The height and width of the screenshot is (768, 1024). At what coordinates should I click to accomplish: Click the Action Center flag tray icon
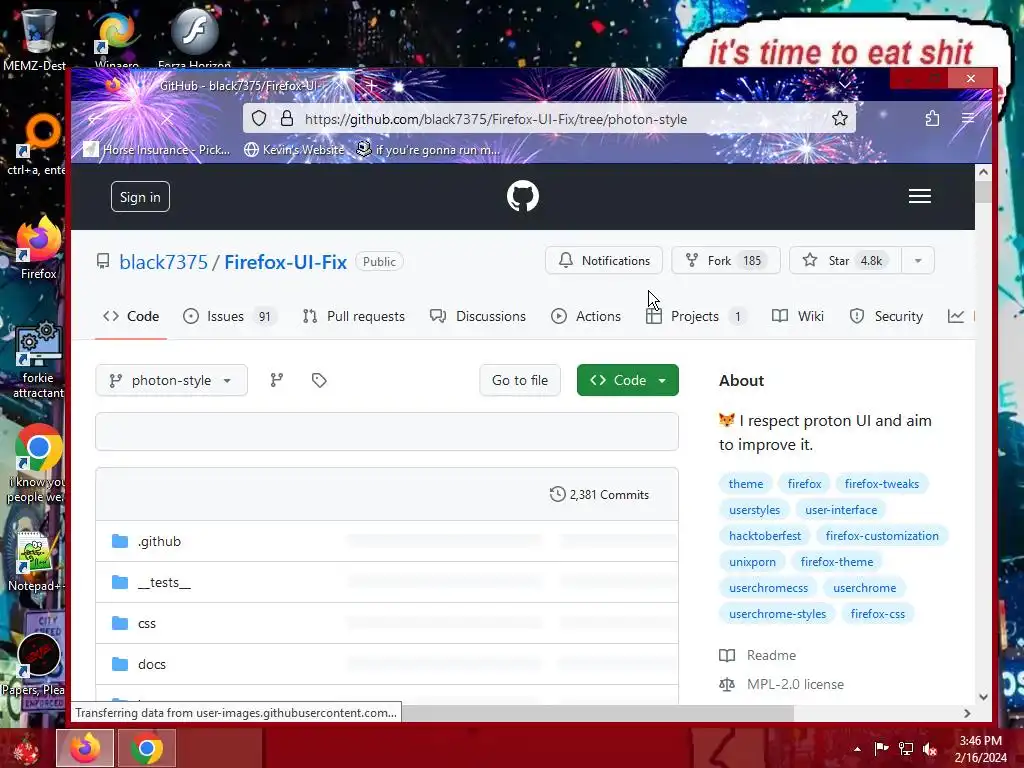click(x=881, y=749)
